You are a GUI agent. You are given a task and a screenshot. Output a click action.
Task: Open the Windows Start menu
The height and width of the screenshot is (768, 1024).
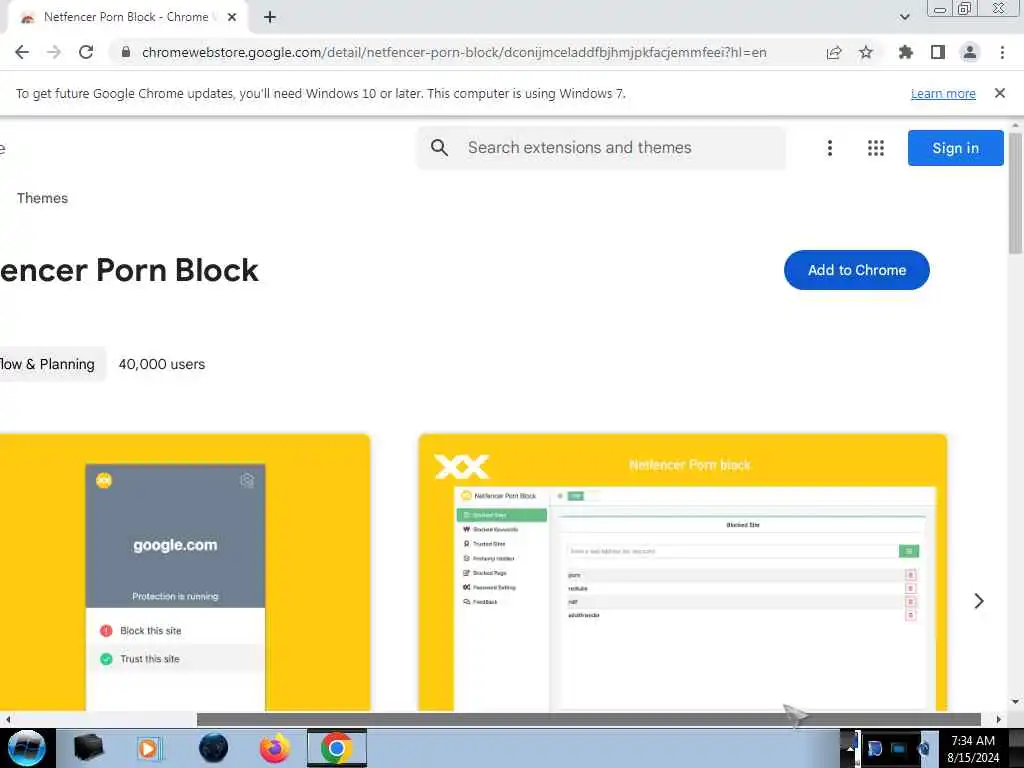tap(25, 748)
